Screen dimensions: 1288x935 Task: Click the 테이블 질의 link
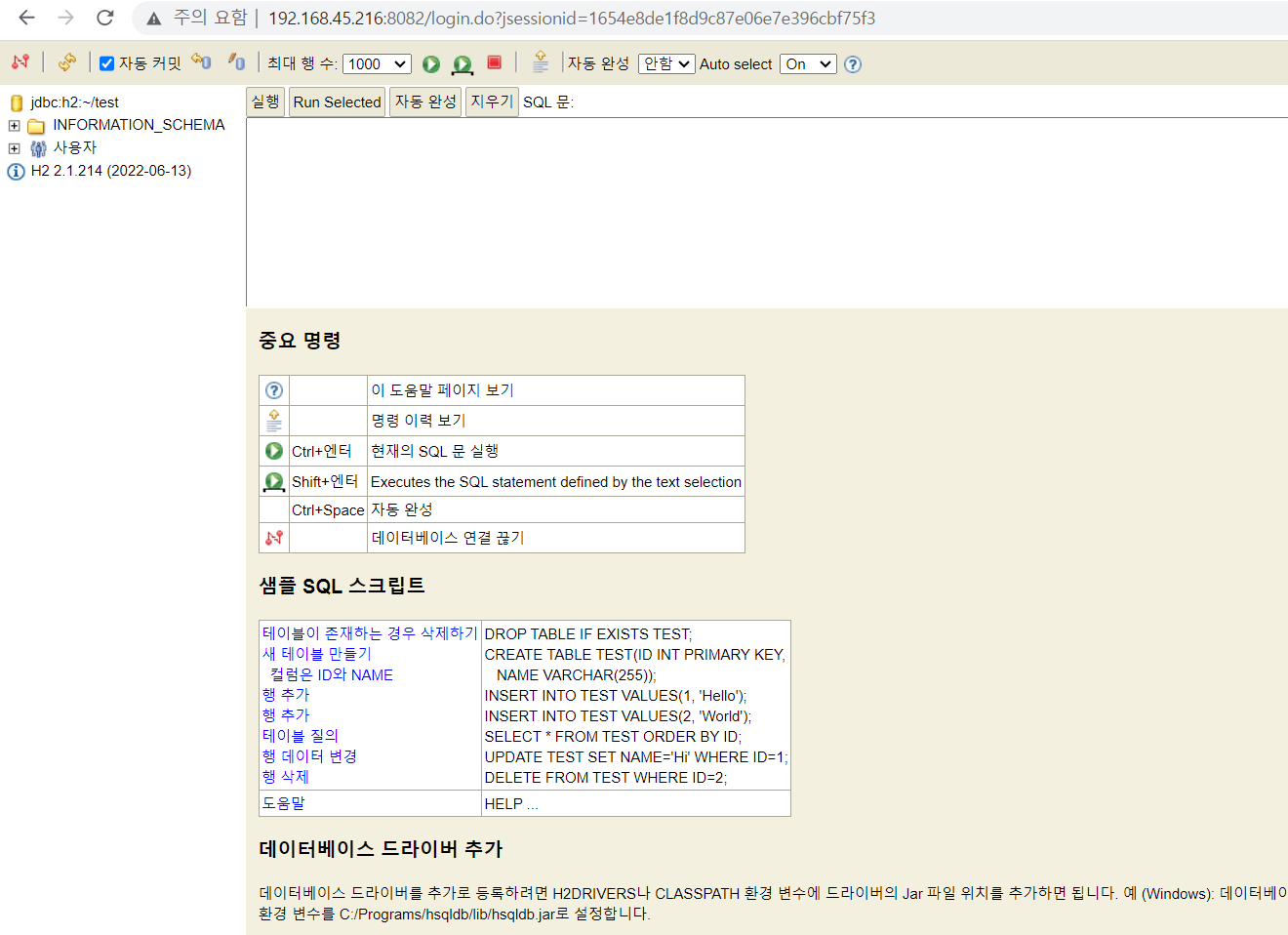(301, 736)
